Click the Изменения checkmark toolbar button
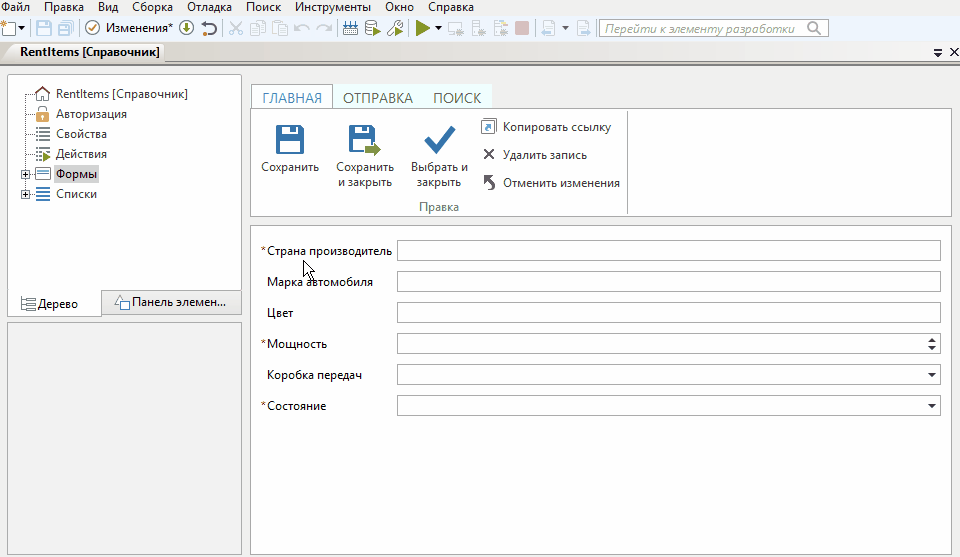 [92, 28]
